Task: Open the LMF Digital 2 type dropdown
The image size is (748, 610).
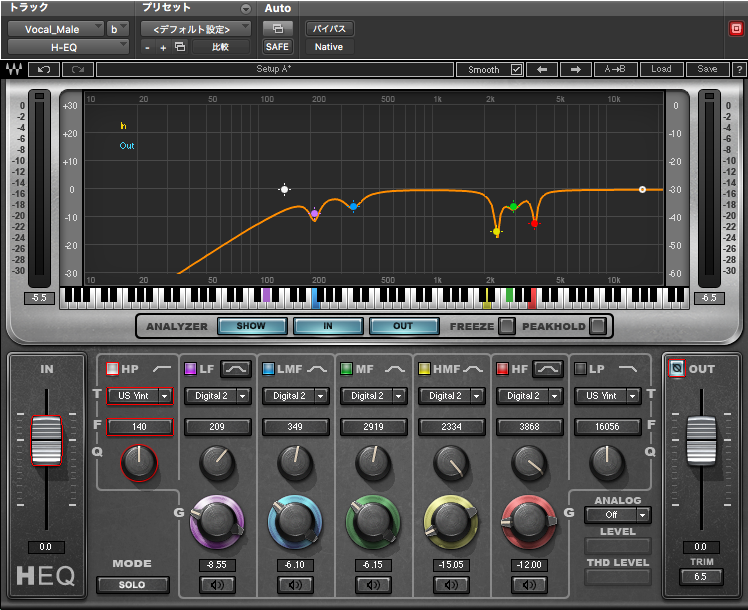Action: (x=295, y=396)
